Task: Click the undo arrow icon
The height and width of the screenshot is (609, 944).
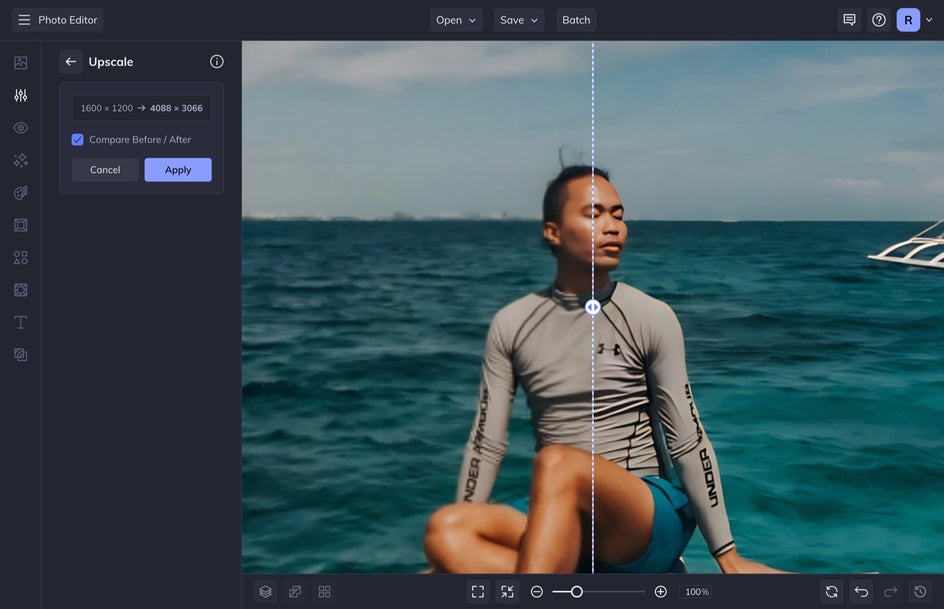Action: 861,592
